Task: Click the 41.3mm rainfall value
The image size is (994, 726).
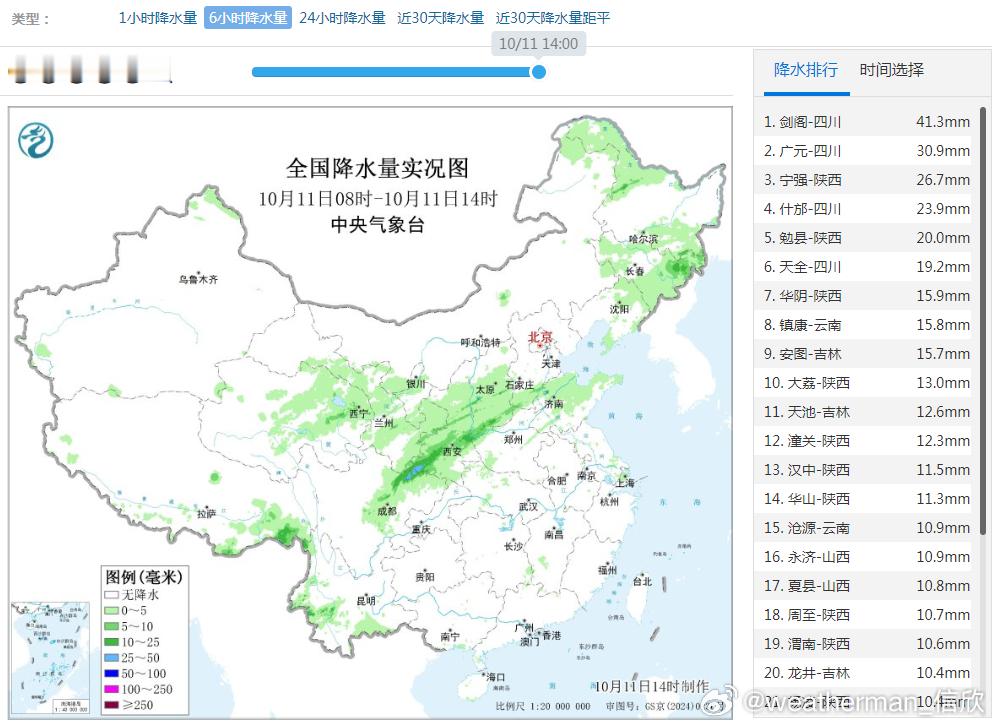Action: pos(943,122)
